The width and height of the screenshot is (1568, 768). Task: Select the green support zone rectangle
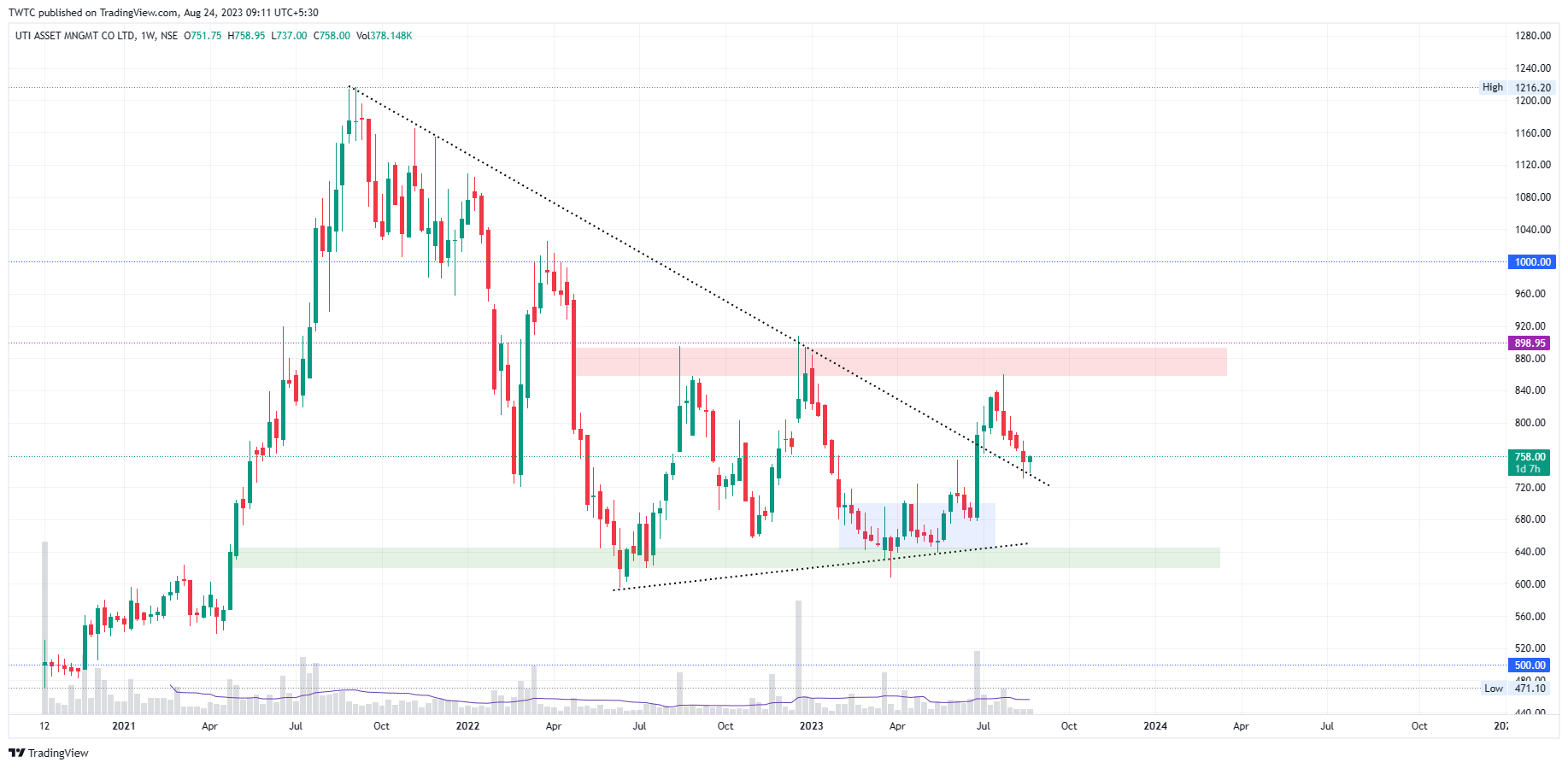(x=726, y=558)
